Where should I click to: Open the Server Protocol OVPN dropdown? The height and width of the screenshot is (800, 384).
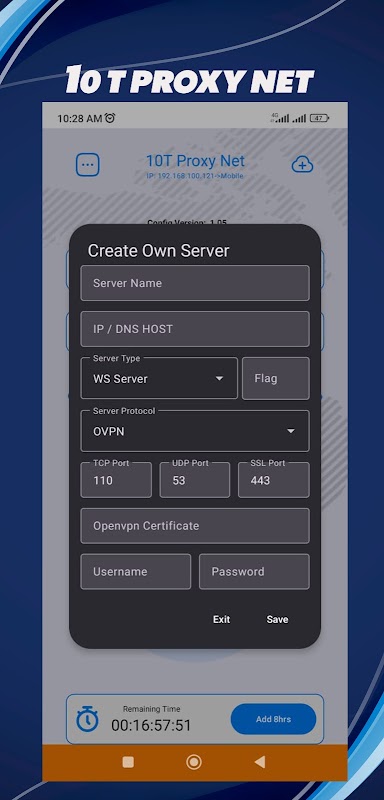195,431
